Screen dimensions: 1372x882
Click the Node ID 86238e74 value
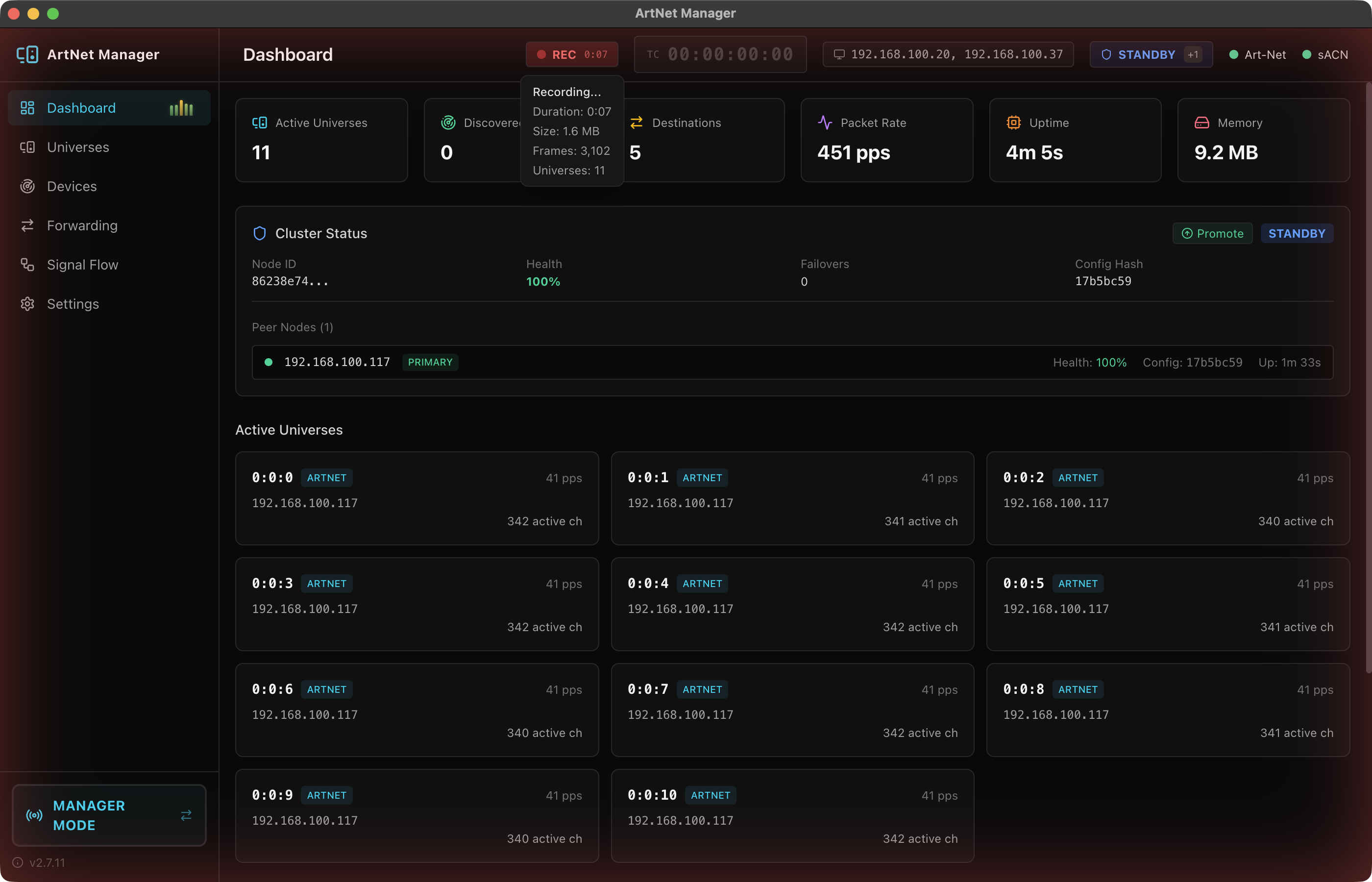pyautogui.click(x=290, y=281)
